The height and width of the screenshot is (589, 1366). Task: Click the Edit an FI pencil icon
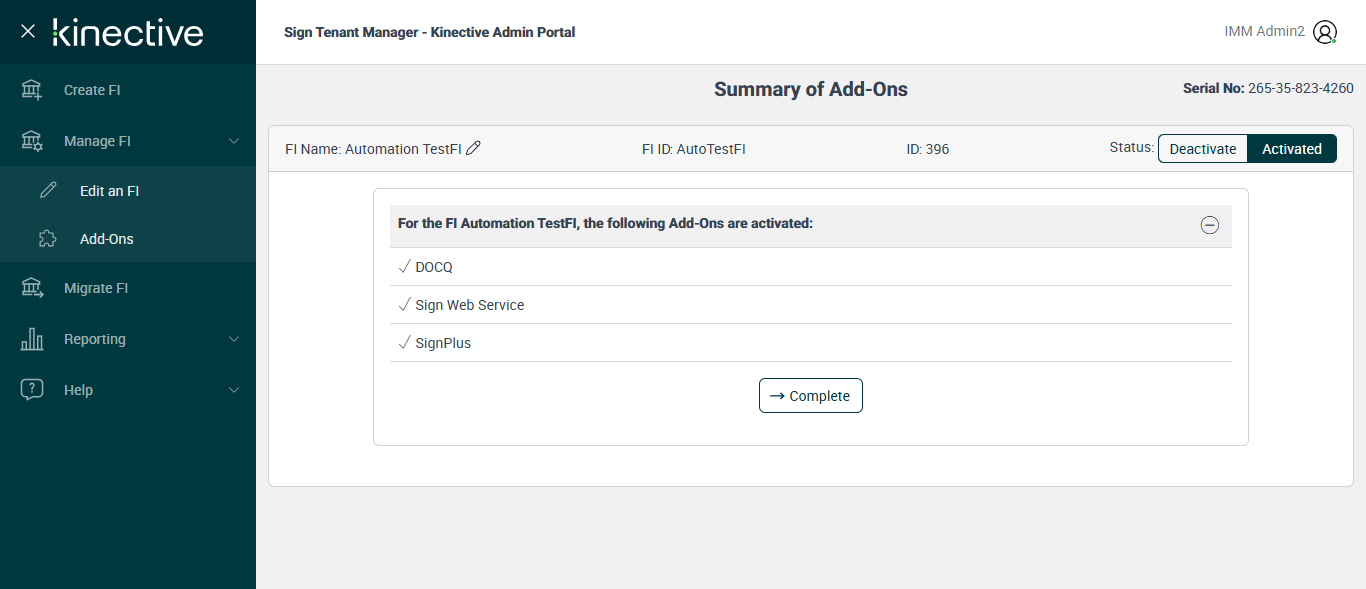[48, 190]
